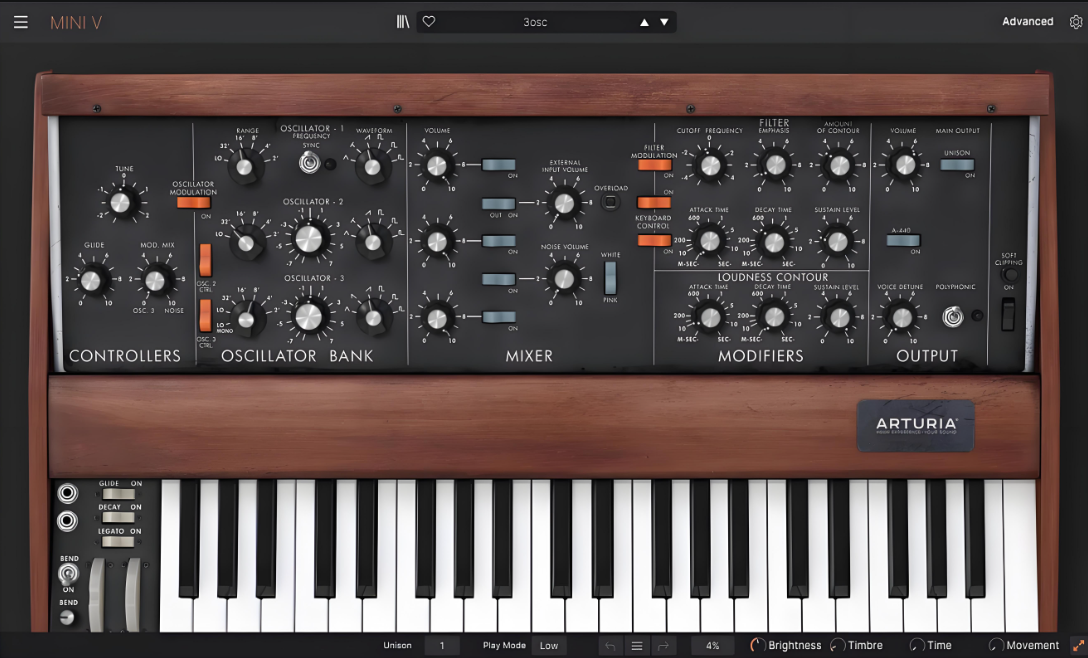Screen dimensions: 1088x658
Task: Click the Noise Volume knob
Action: point(565,278)
